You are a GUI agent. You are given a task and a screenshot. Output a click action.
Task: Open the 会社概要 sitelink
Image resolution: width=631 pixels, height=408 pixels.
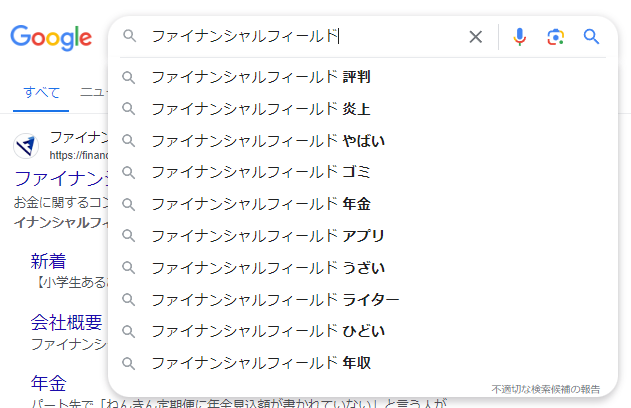66,322
